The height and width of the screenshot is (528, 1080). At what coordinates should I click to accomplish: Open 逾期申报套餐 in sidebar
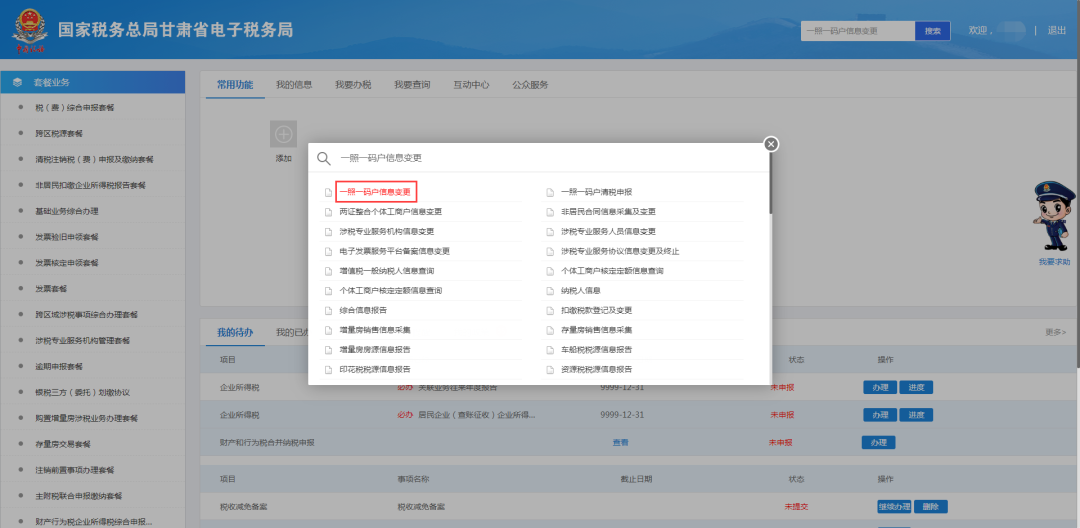coord(59,366)
